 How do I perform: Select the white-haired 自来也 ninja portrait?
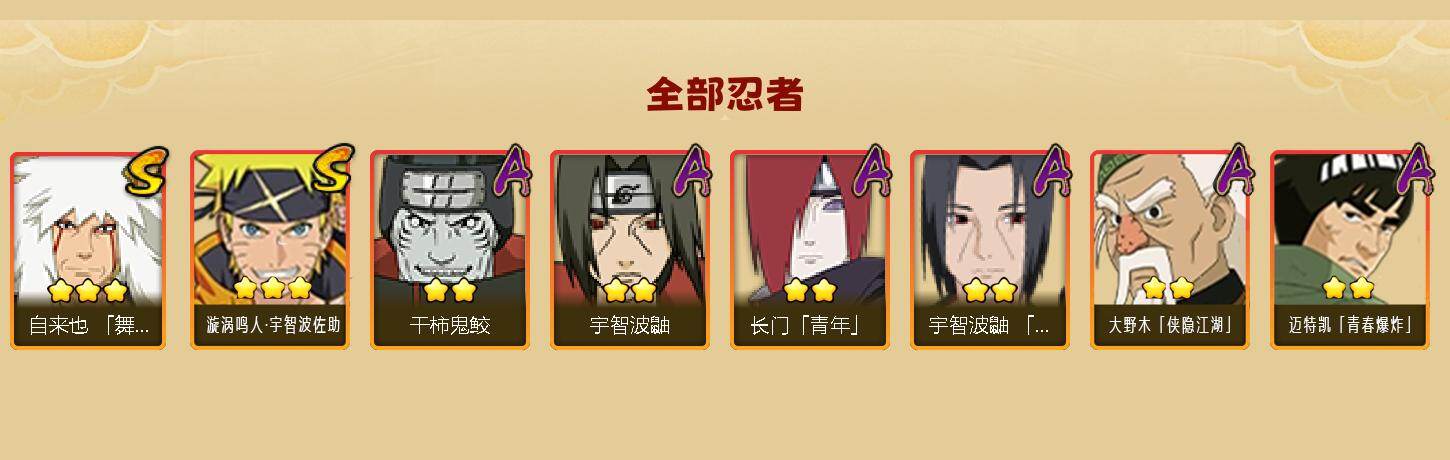pyautogui.click(x=88, y=250)
